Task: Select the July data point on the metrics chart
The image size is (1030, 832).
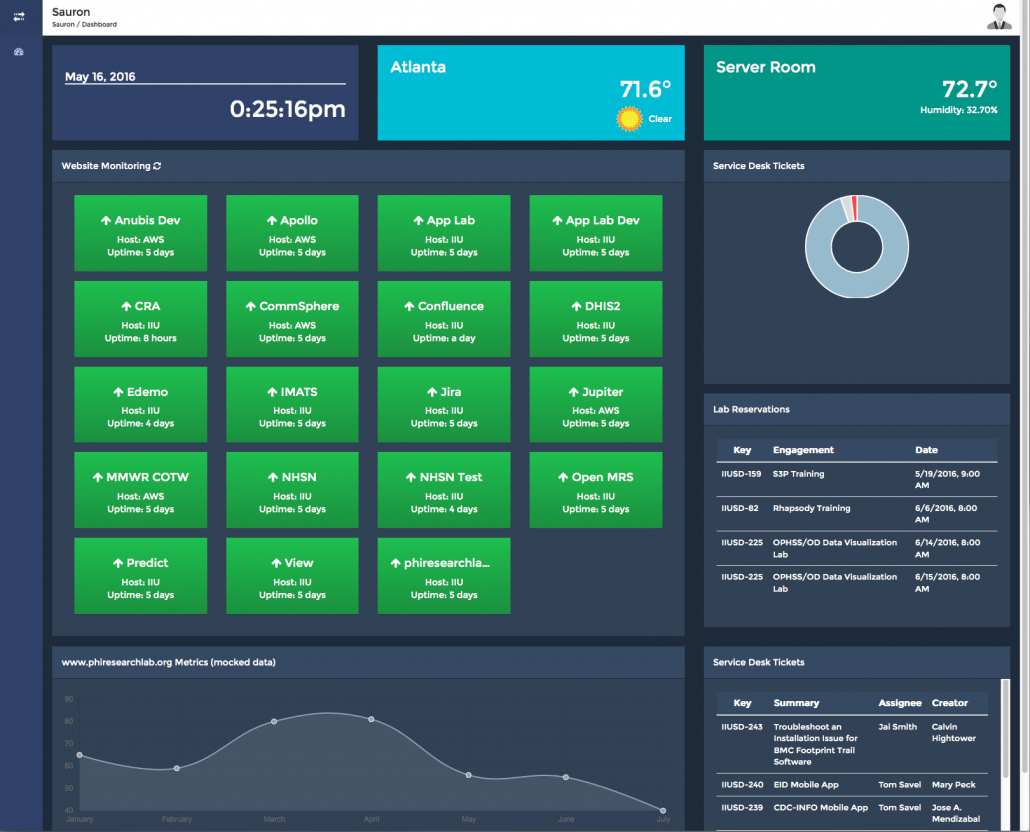Action: pyautogui.click(x=663, y=810)
